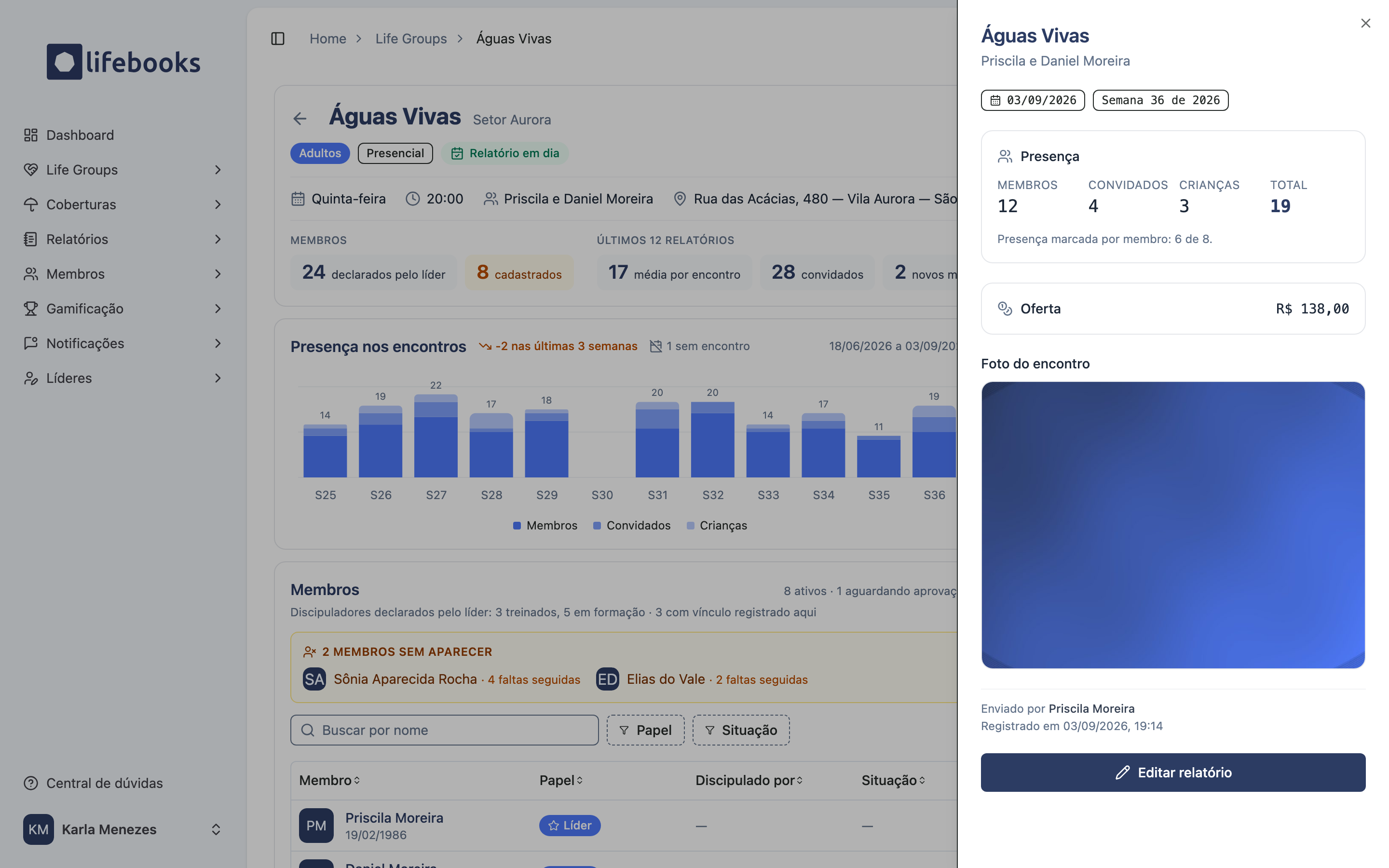
Task: Click Sônia Aparecida Rocha SA avatar
Action: tap(314, 679)
